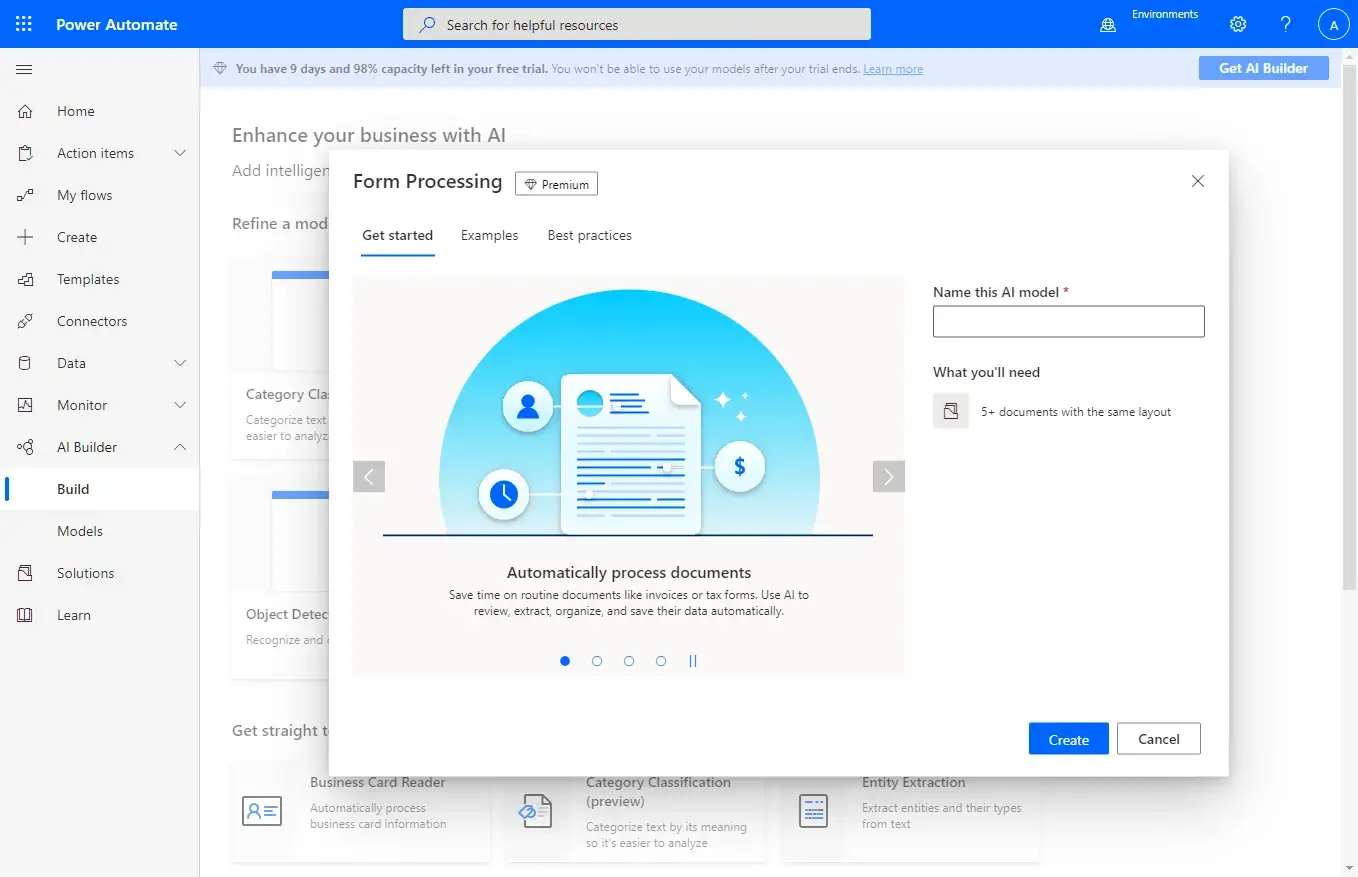Collapse the left navigation hamburger menu
The height and width of the screenshot is (877, 1358).
[24, 69]
